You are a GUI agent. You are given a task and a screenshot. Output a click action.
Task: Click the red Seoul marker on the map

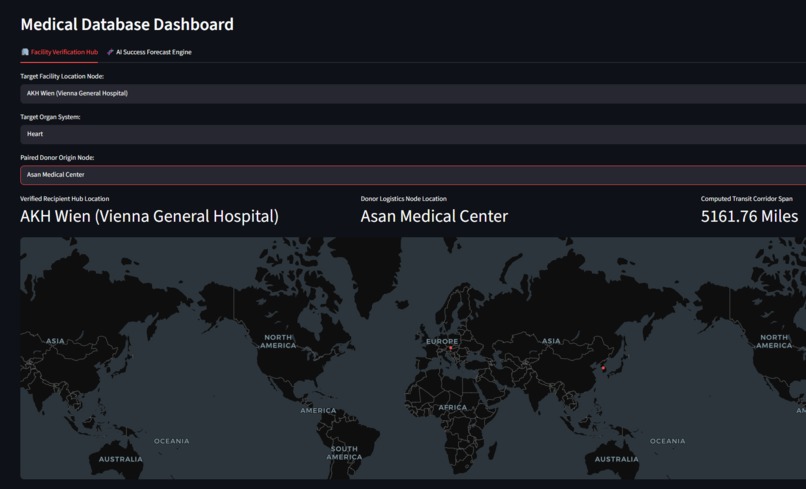point(603,368)
